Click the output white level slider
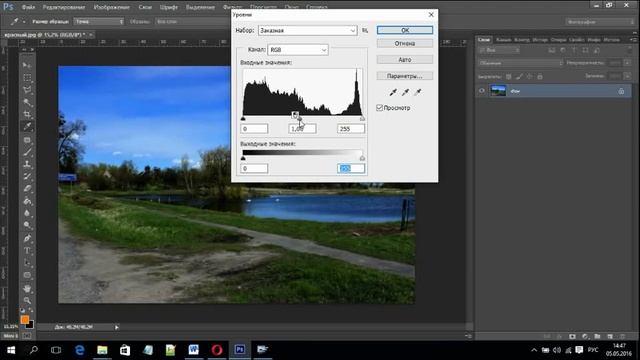 pos(362,158)
